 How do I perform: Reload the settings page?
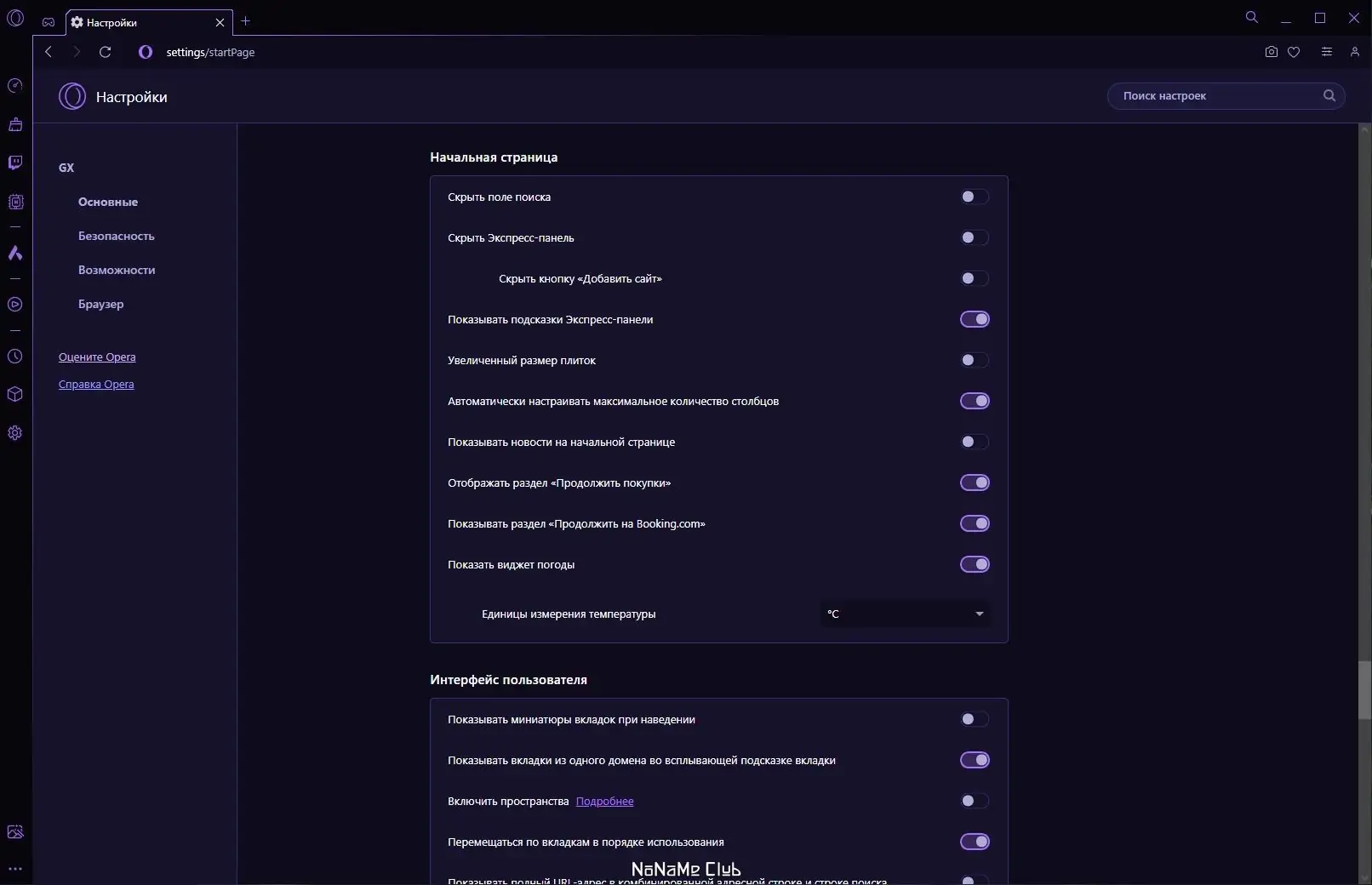click(x=106, y=52)
